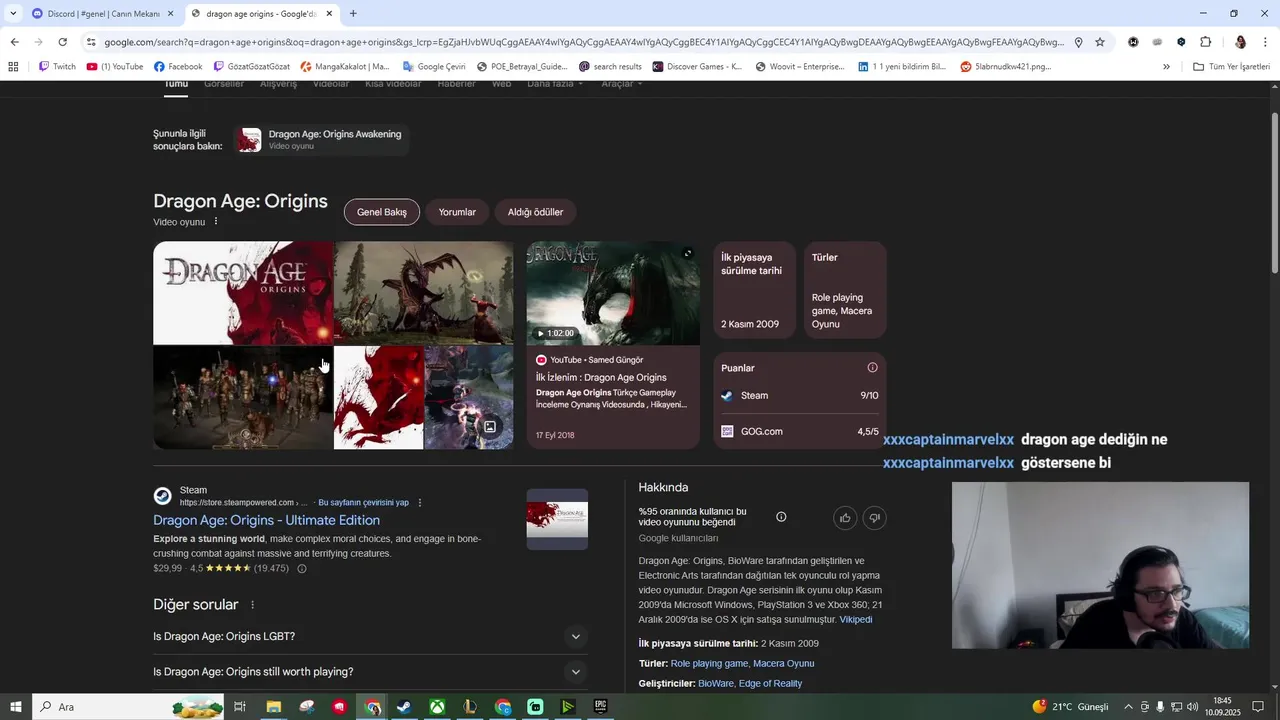Click the info icon next to Puanlar
The image size is (1280, 720).
872,368
